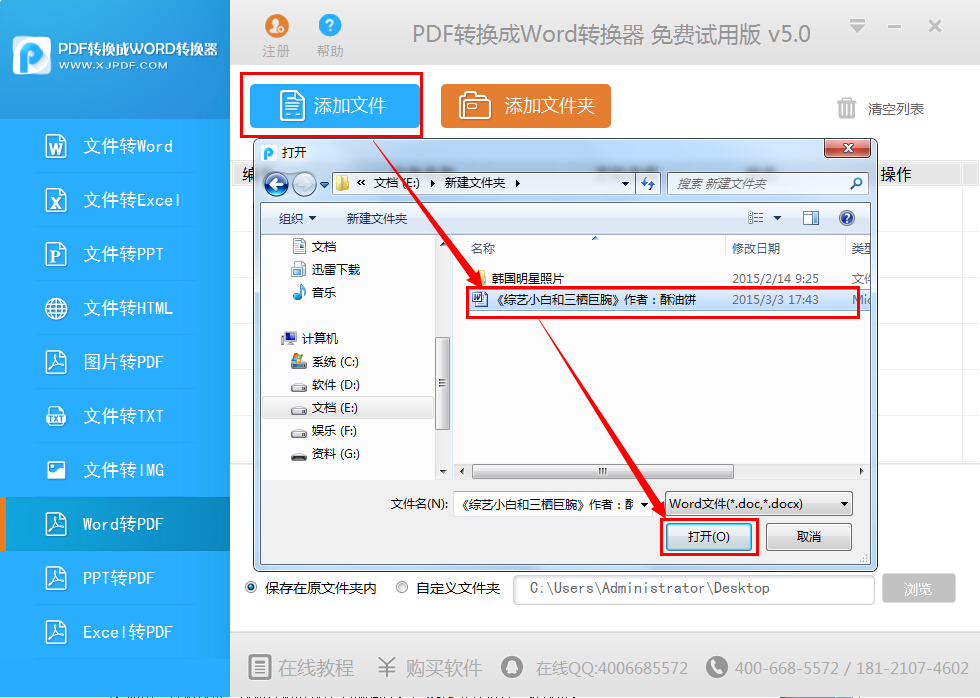Select 文件转PPT in sidebar
Viewport: 980px width, 698px height.
pyautogui.click(x=115, y=254)
